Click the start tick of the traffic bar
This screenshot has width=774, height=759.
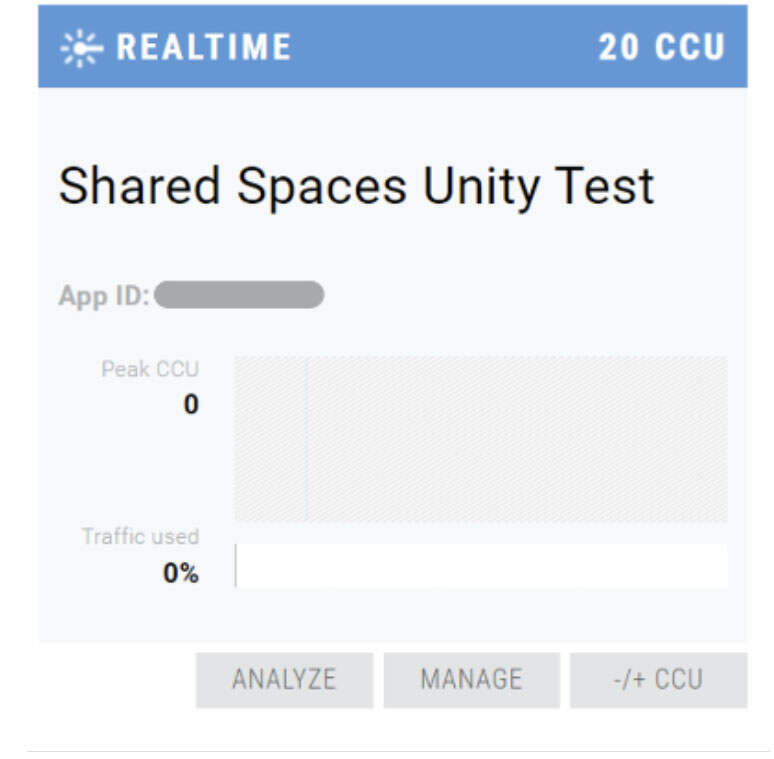coord(236,566)
